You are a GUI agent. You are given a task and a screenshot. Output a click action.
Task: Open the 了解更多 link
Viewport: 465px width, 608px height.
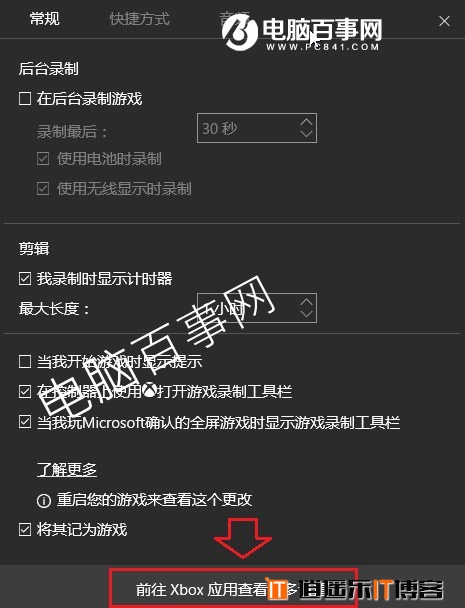click(x=67, y=470)
